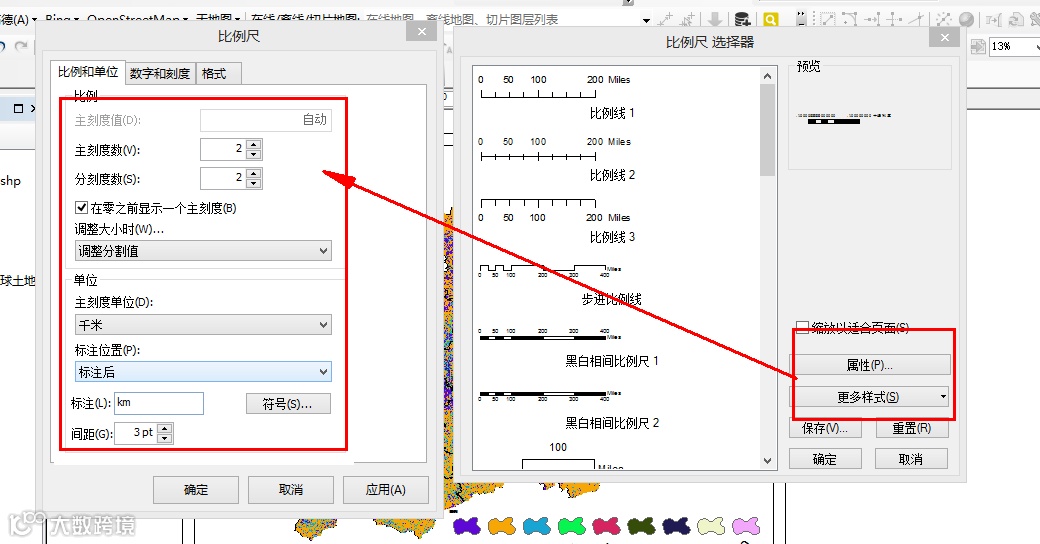Click the bright green legend color swatch

[571, 526]
